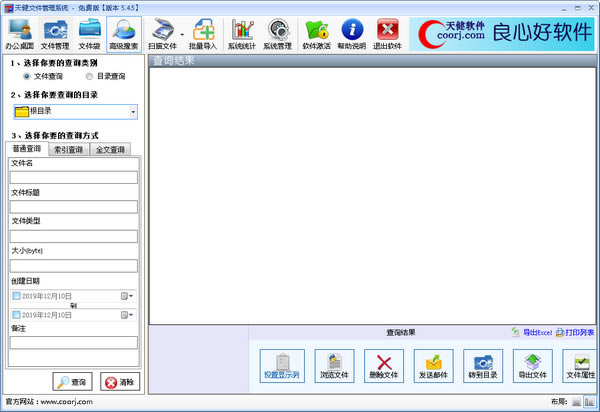This screenshot has width=600, height=412.
Task: Open 系统管理 gear icon
Action: [x=277, y=34]
